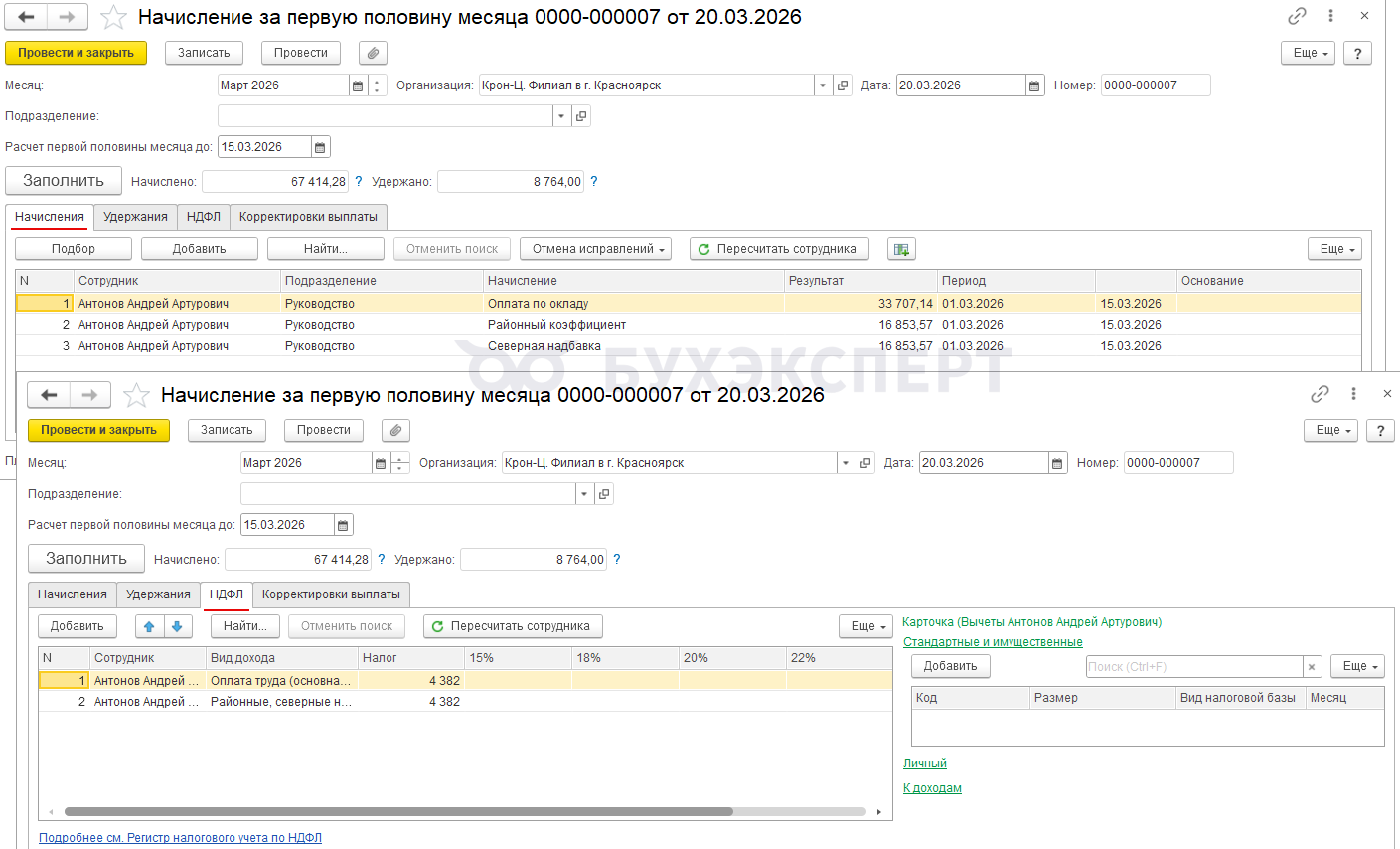Open Подробнее см. Регистр налогового учета link
Image resolution: width=1400 pixels, height=849 pixels.
tap(180, 838)
